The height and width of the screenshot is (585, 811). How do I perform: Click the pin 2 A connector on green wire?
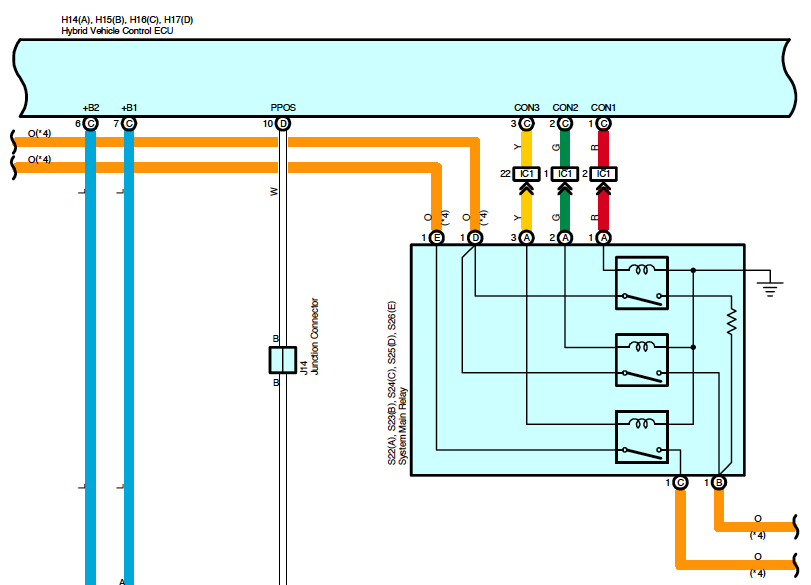click(x=565, y=237)
